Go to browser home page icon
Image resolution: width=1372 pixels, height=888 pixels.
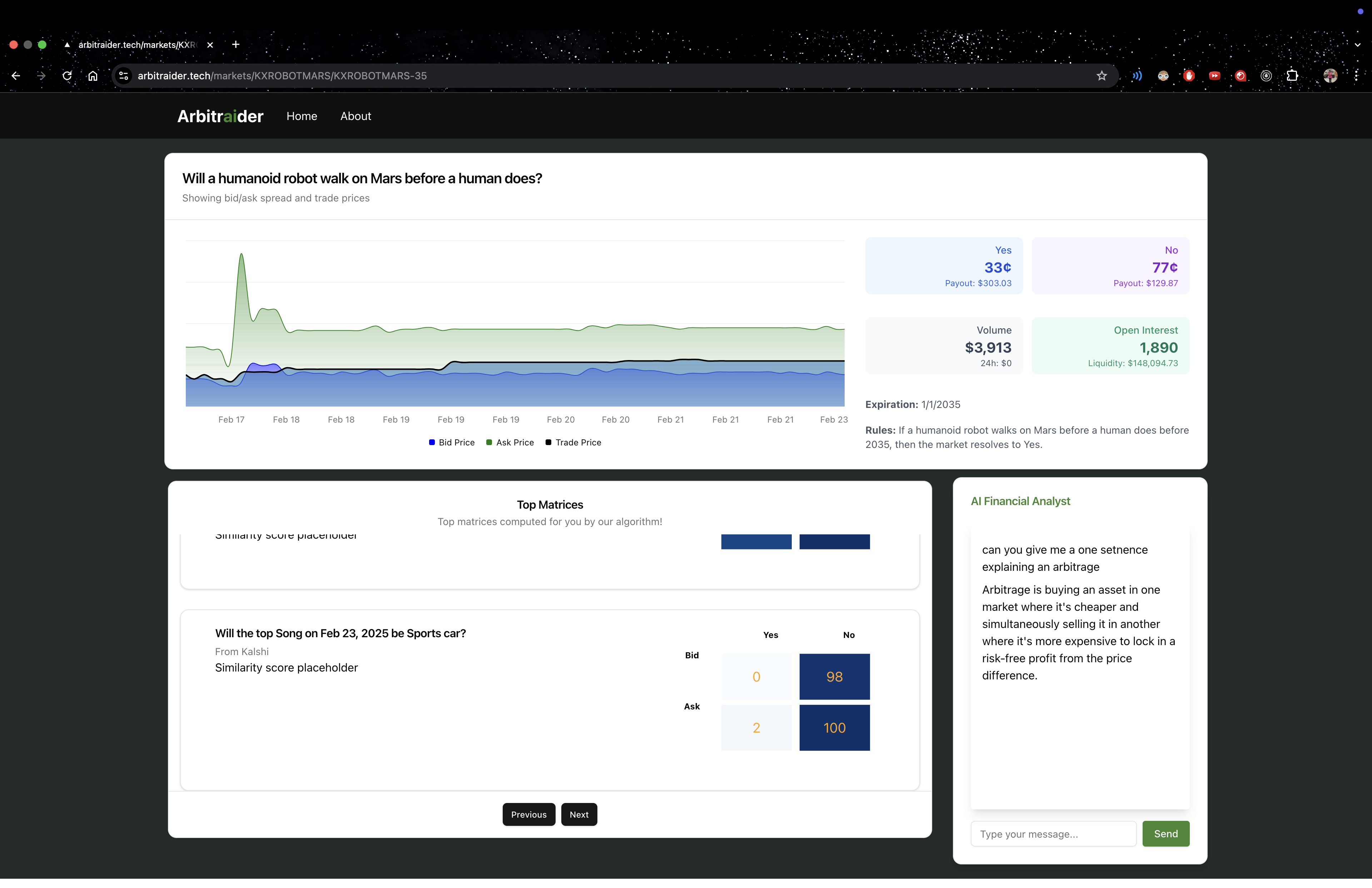point(93,75)
